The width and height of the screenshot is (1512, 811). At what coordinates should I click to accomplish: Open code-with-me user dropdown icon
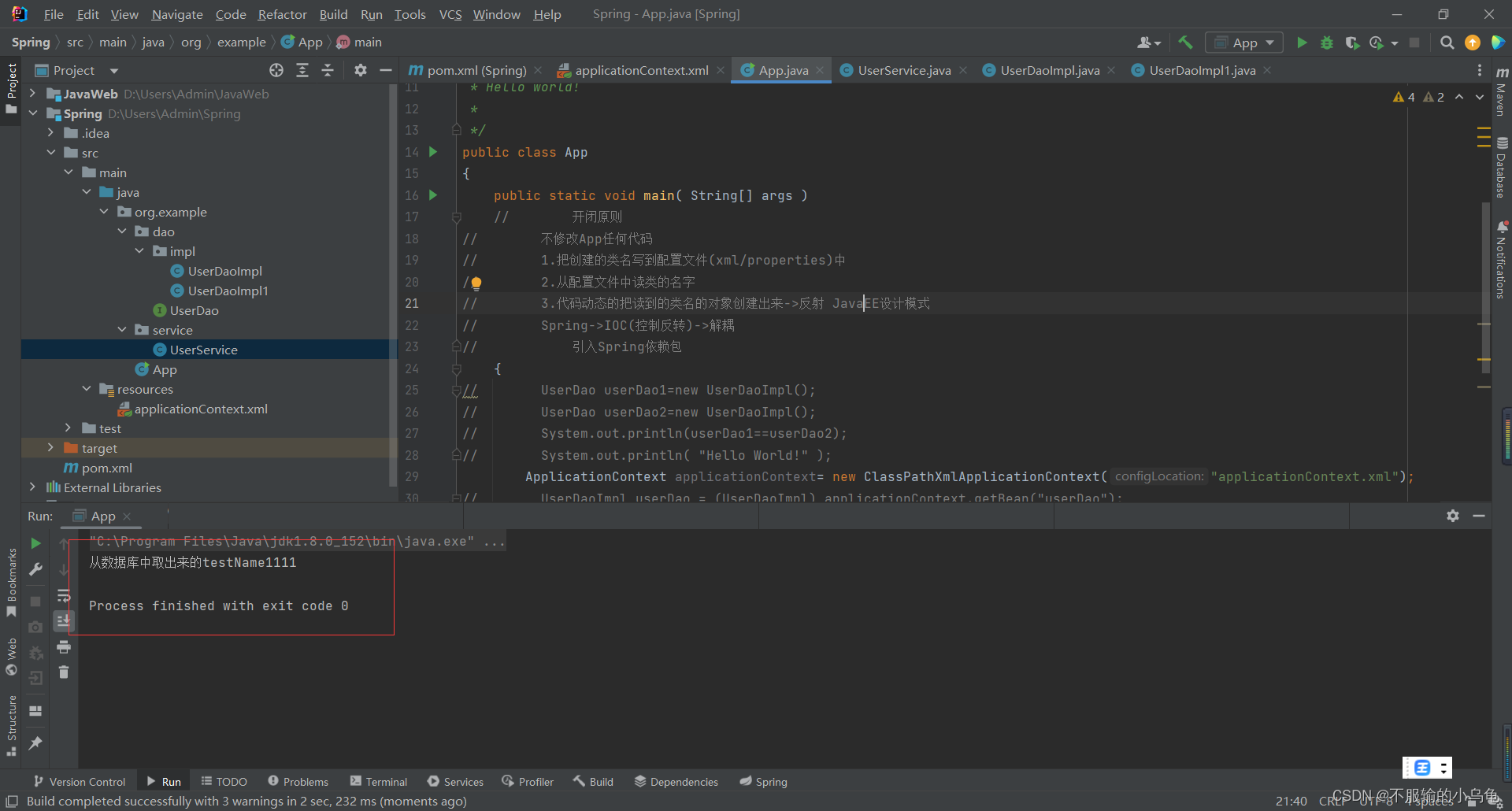[1149, 43]
